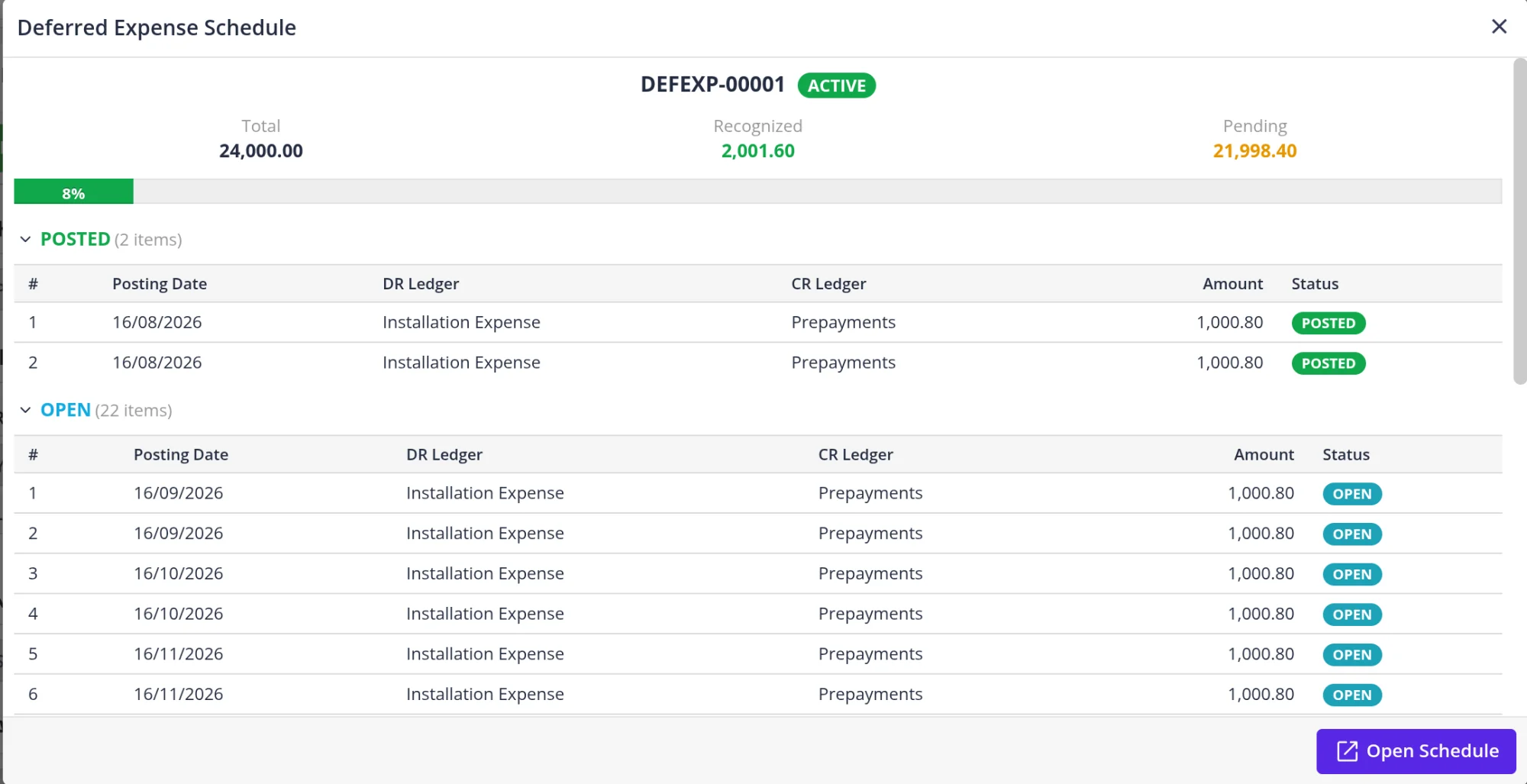Viewport: 1527px width, 784px height.
Task: Click Installation Expense in open row 3
Action: point(485,574)
